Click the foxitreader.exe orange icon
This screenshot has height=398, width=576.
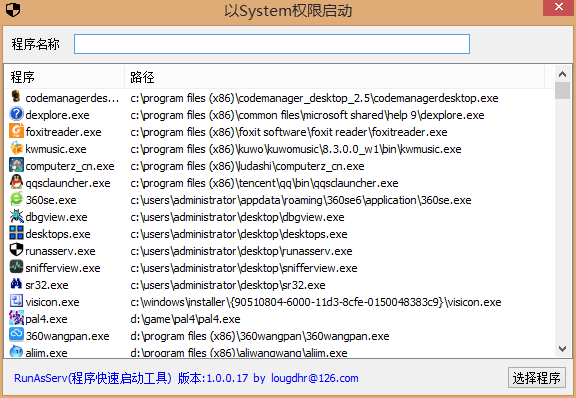[x=16, y=131]
